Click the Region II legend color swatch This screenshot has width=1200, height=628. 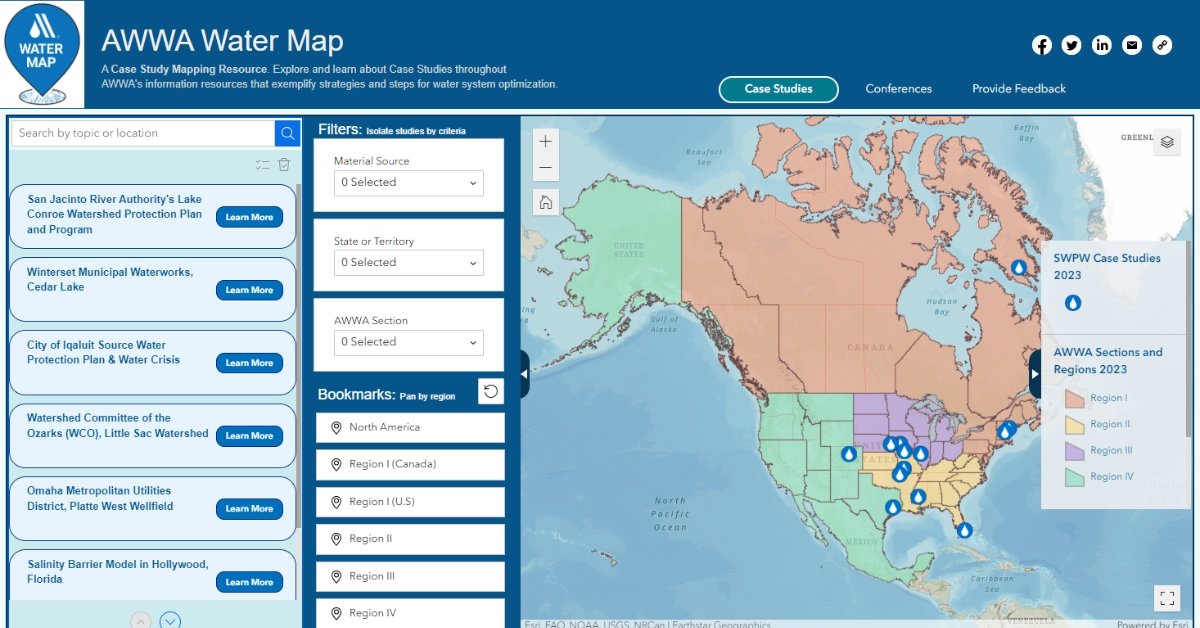tap(1074, 424)
